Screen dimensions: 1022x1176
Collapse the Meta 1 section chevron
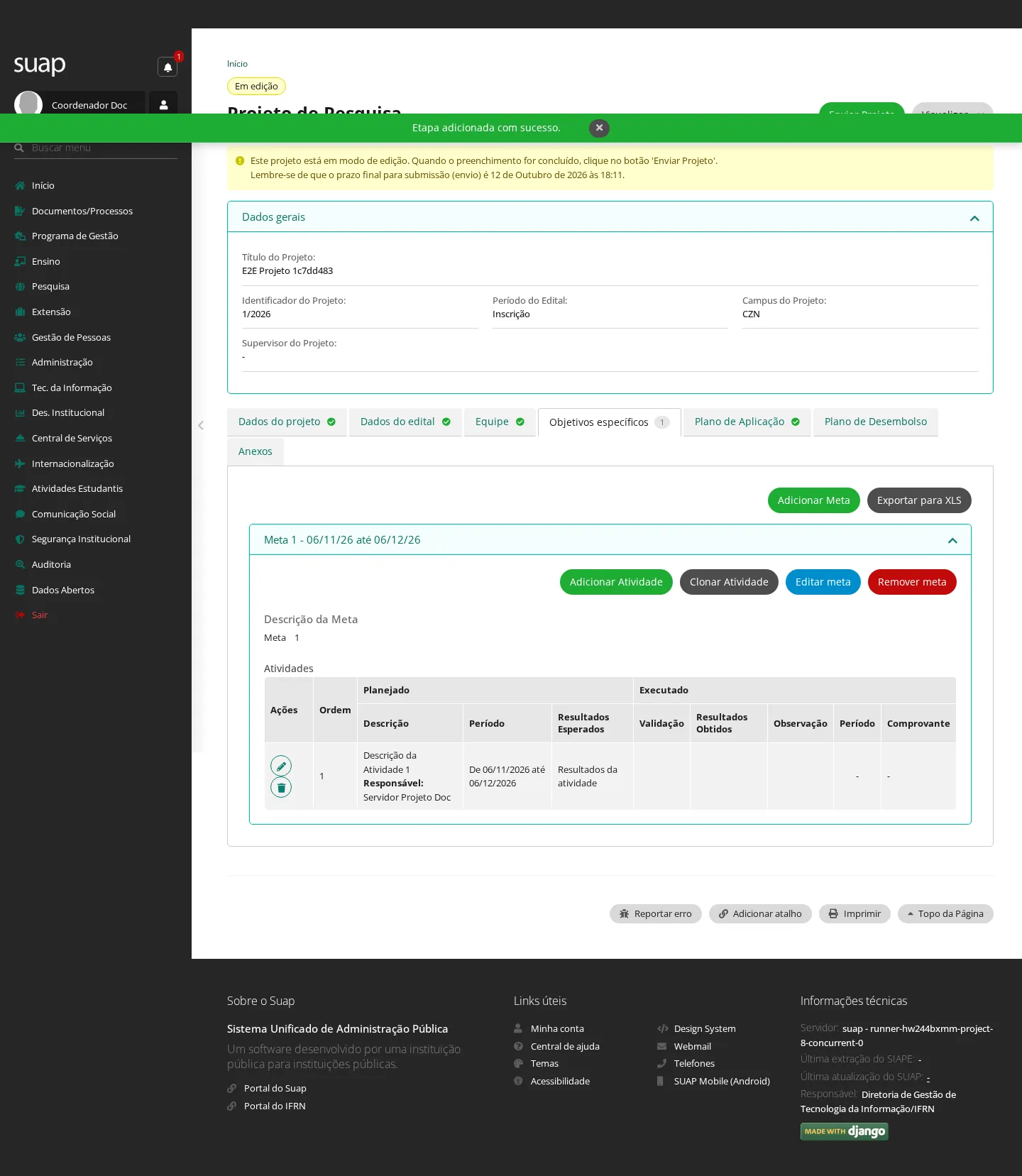point(952,541)
